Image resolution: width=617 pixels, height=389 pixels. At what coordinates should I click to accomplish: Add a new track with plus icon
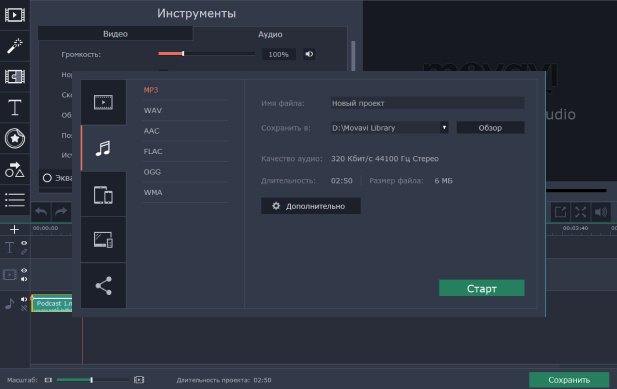coord(14,229)
